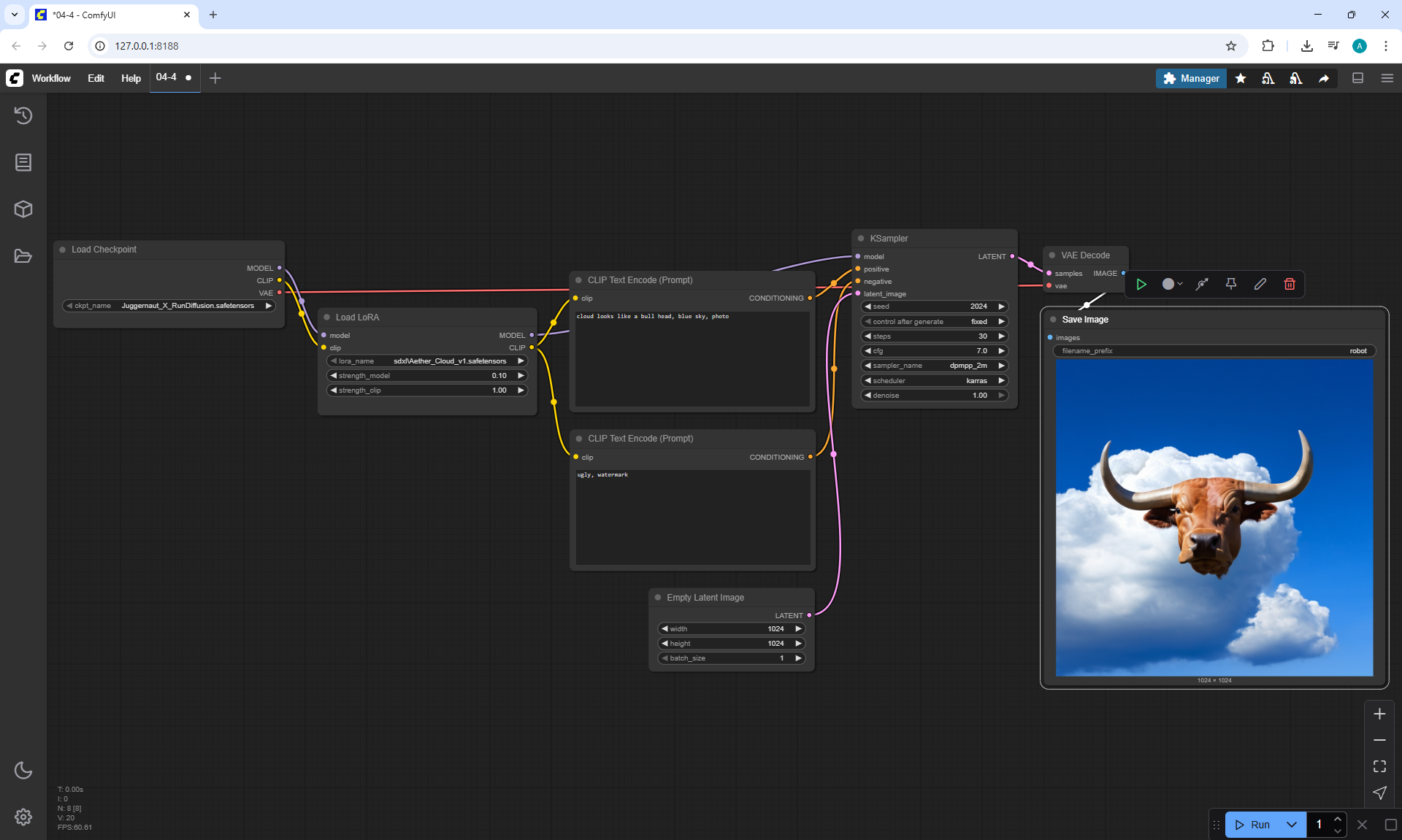Open the settings gear icon
1402x840 pixels.
point(23,817)
